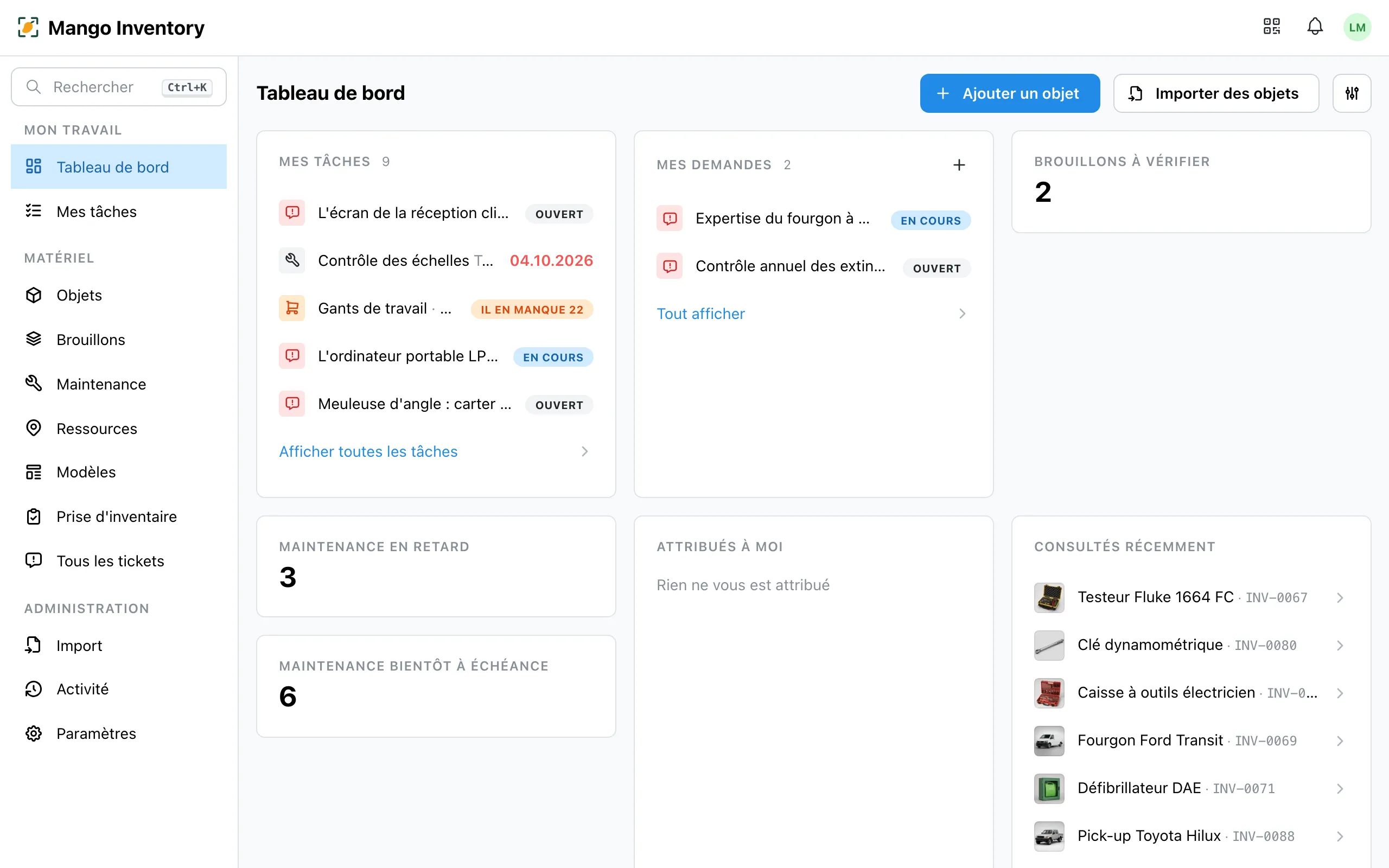The height and width of the screenshot is (868, 1389).
Task: Navigate to Maintenance page
Action: click(119, 384)
